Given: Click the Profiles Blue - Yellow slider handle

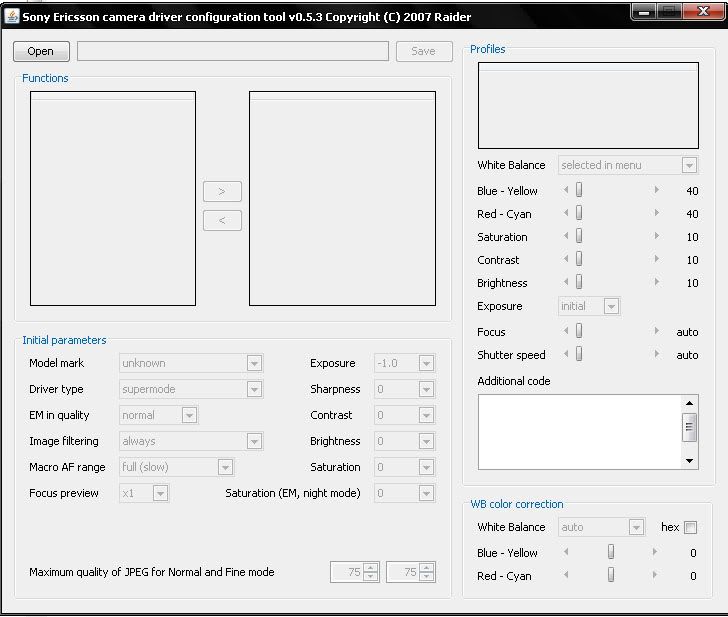Looking at the screenshot, I should (579, 189).
